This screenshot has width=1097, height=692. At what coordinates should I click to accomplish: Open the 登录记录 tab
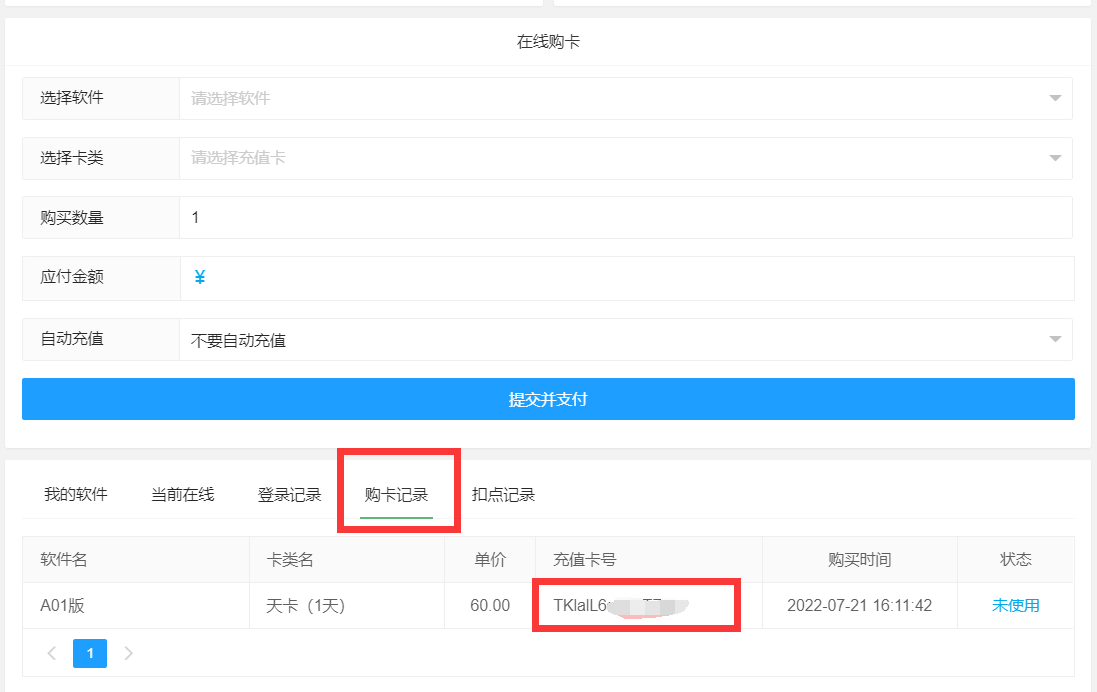[289, 495]
